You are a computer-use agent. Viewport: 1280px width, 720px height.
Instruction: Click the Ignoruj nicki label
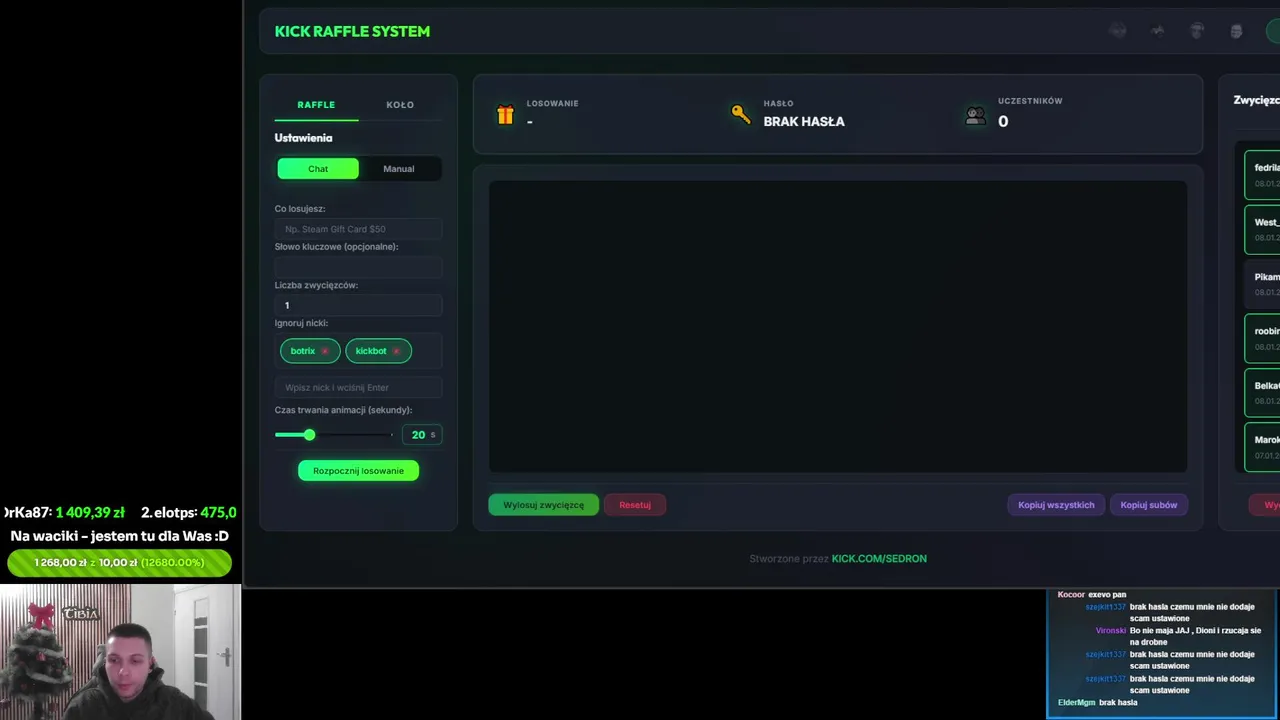301,323
